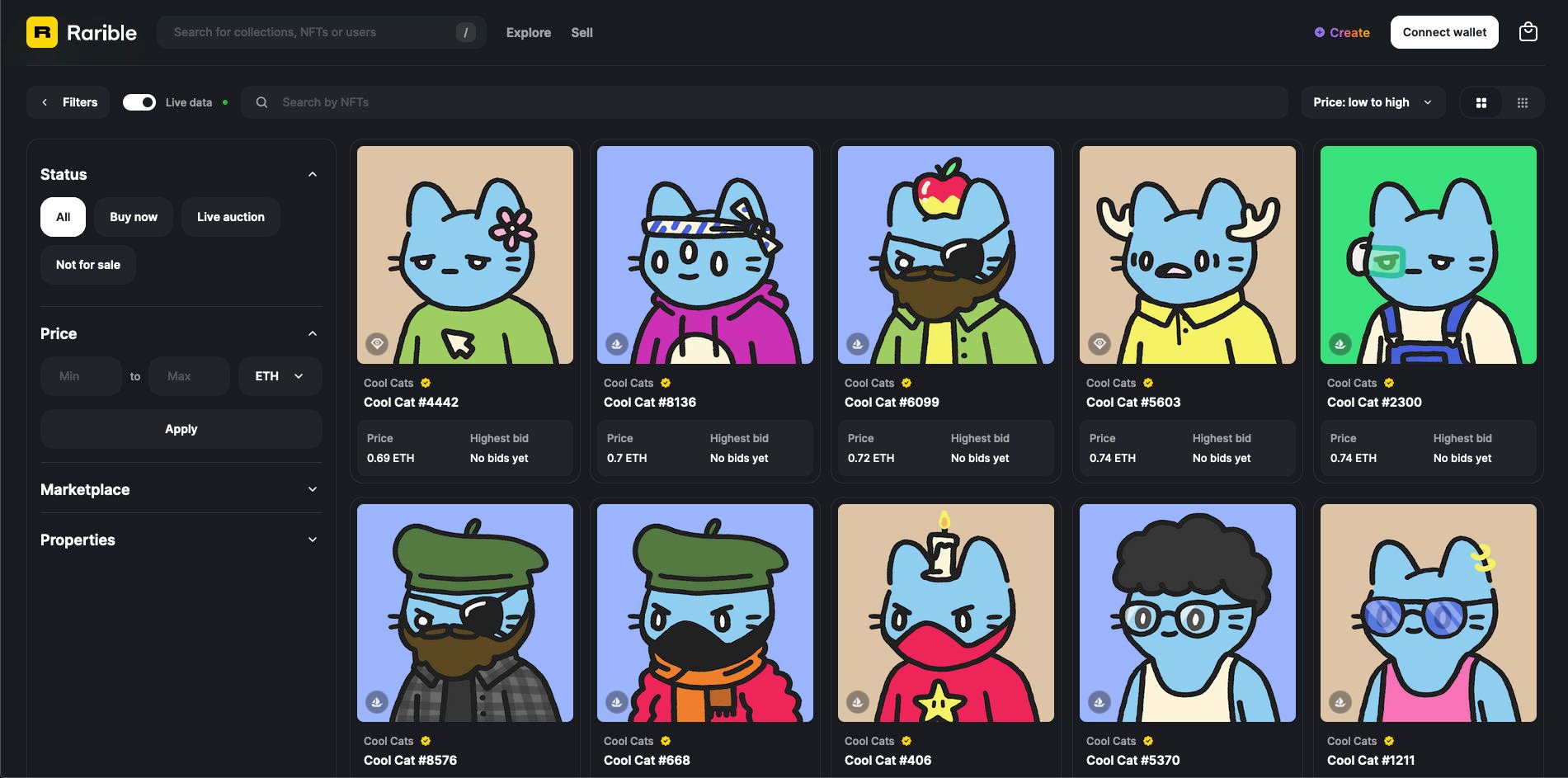This screenshot has height=778, width=1568.
Task: Filter status by Live auction
Action: 231,217
